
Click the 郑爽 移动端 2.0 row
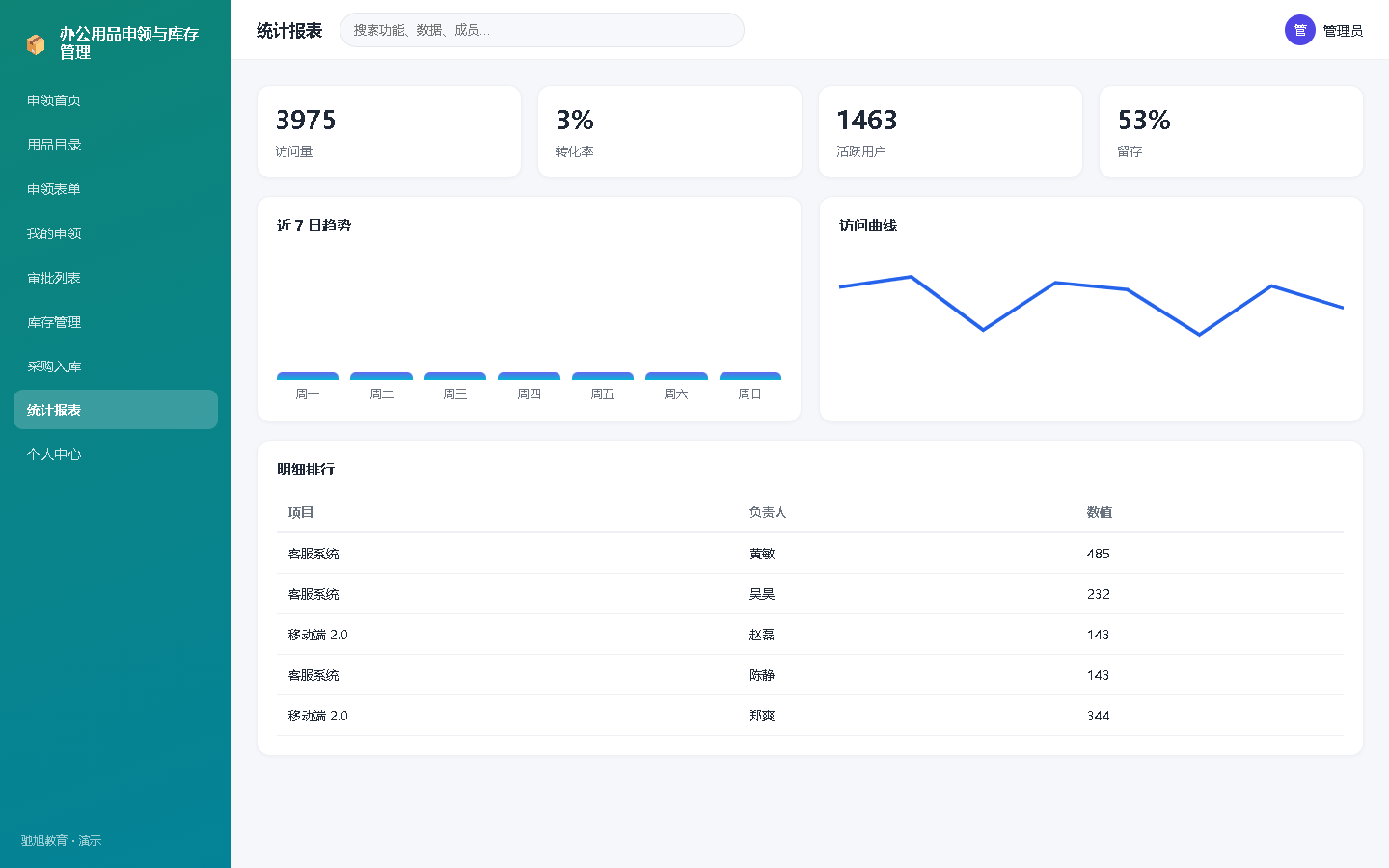pos(810,716)
